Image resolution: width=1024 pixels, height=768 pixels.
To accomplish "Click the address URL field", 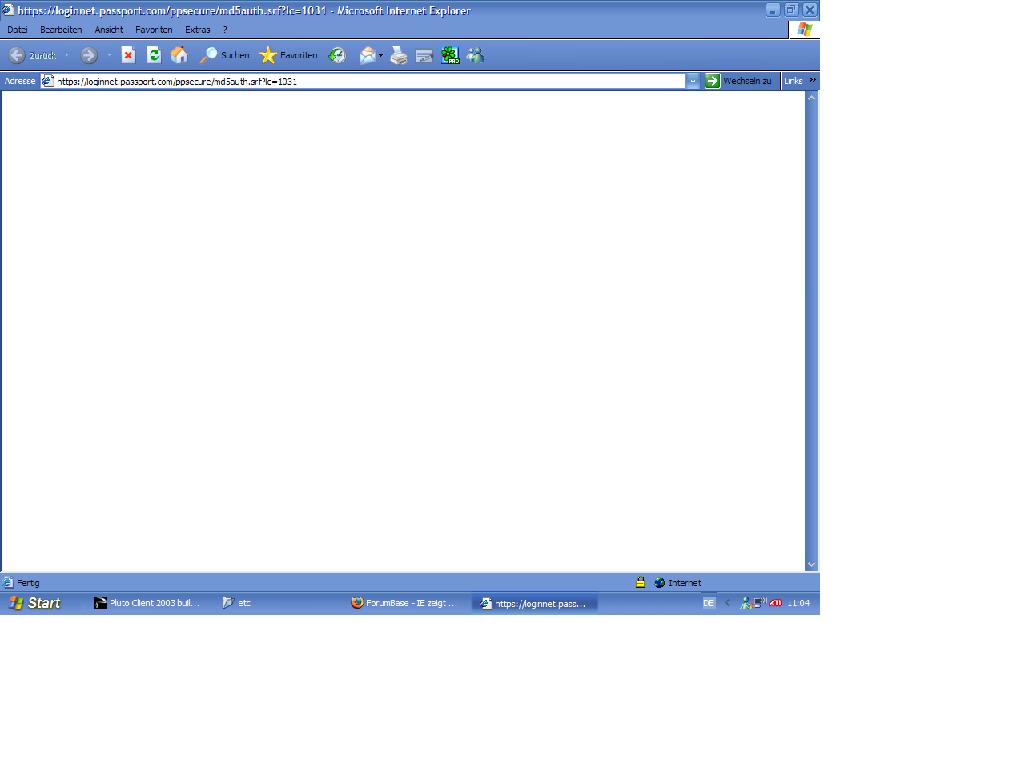I will pos(362,81).
